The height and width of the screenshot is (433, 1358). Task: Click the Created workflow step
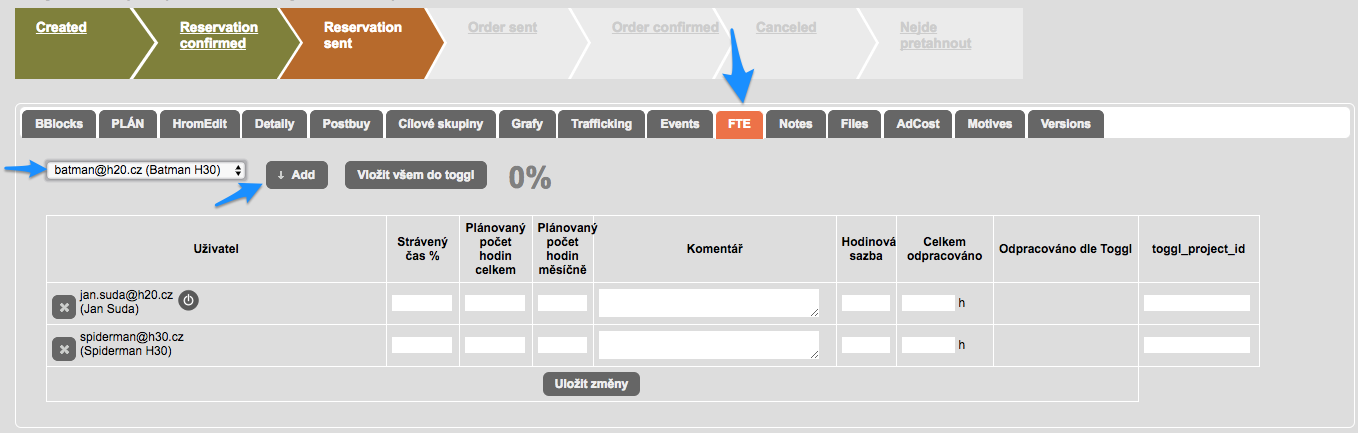[x=61, y=28]
